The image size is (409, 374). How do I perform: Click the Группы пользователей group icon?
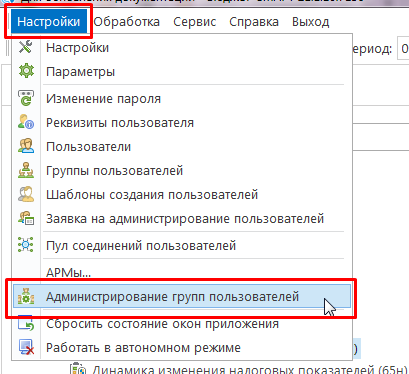26,170
